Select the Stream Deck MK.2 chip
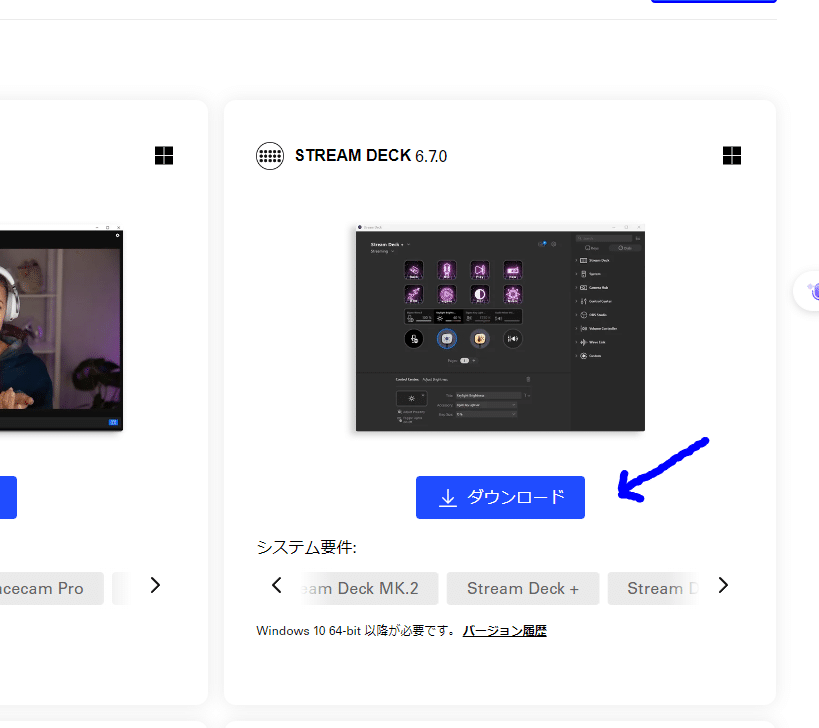The image size is (819, 728). (x=368, y=589)
